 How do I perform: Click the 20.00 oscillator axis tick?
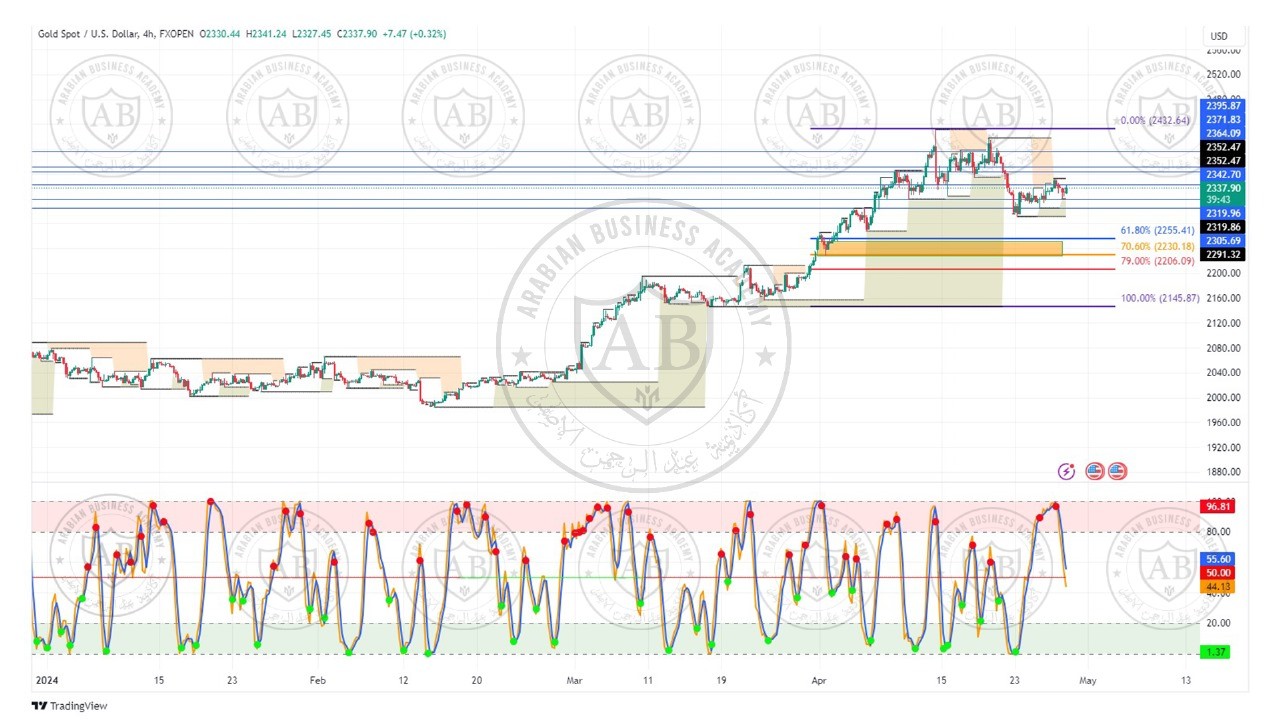tap(1218, 623)
